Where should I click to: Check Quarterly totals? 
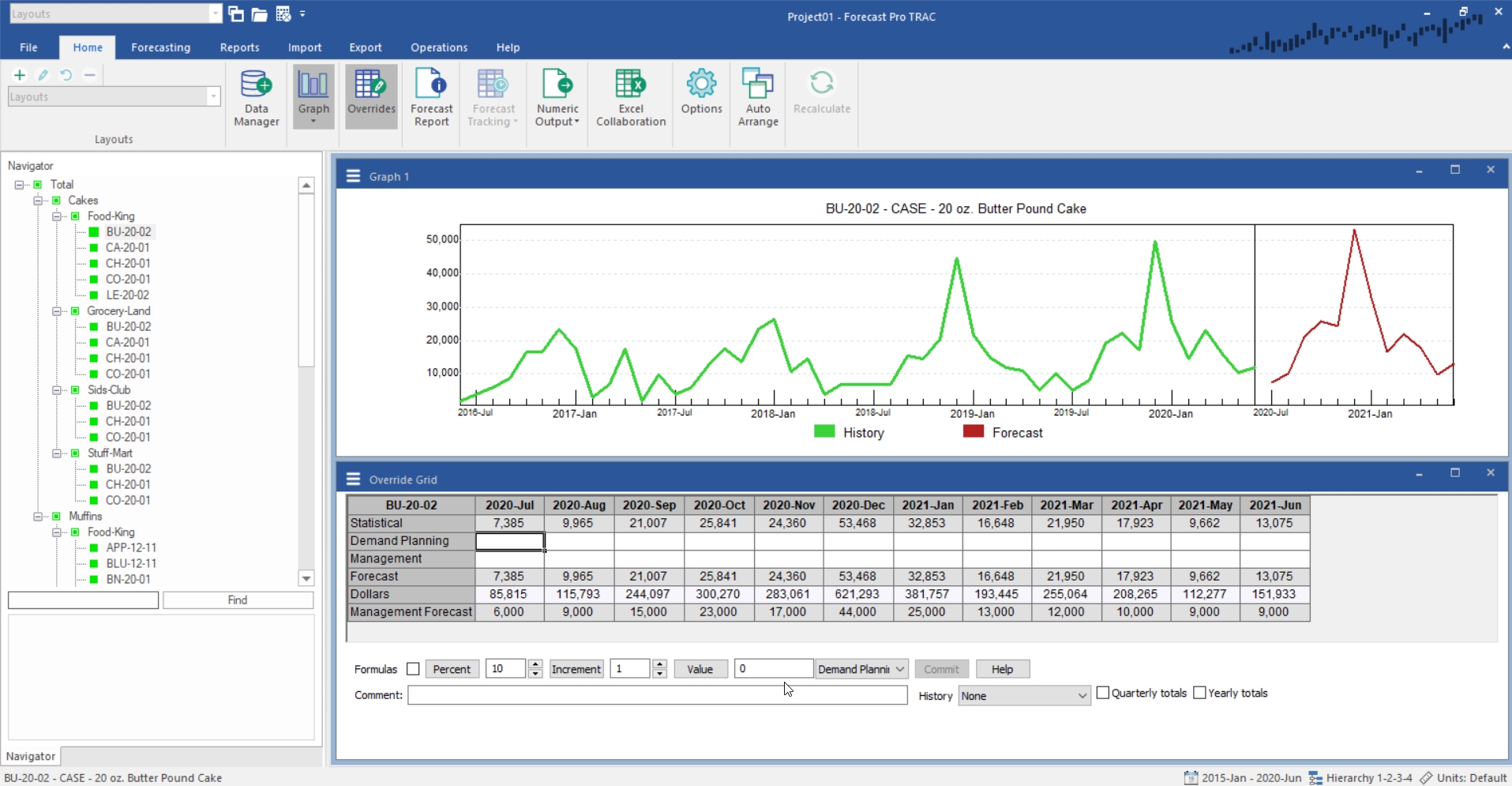pyautogui.click(x=1103, y=693)
